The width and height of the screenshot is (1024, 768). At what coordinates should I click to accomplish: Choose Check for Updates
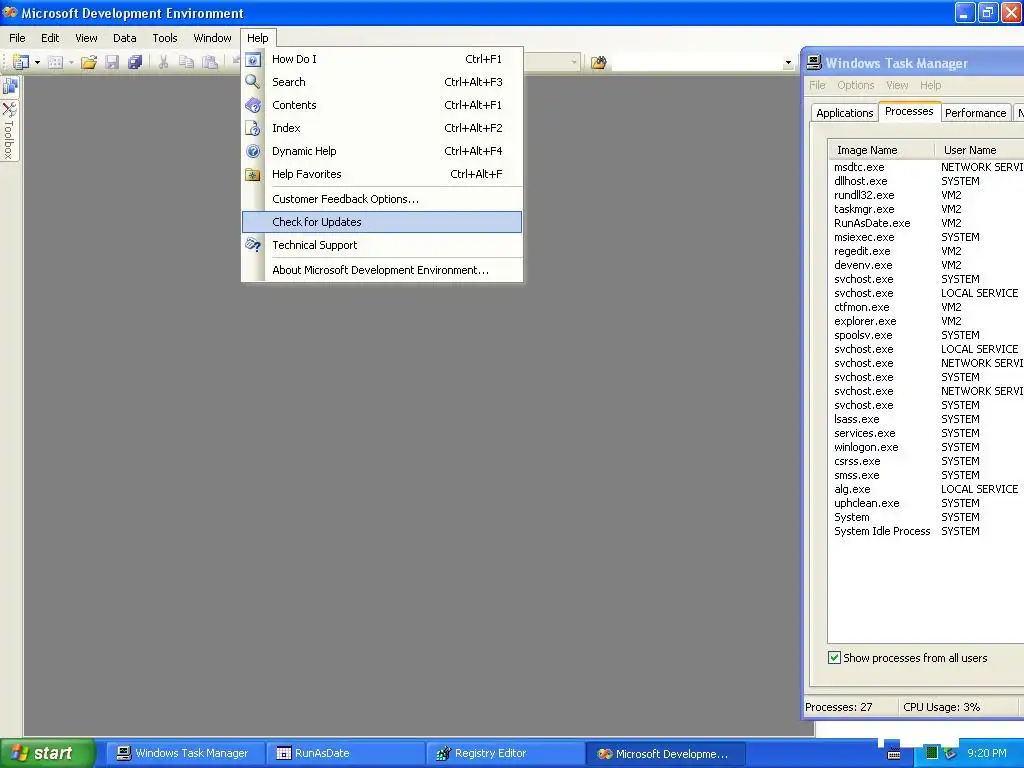click(x=382, y=222)
